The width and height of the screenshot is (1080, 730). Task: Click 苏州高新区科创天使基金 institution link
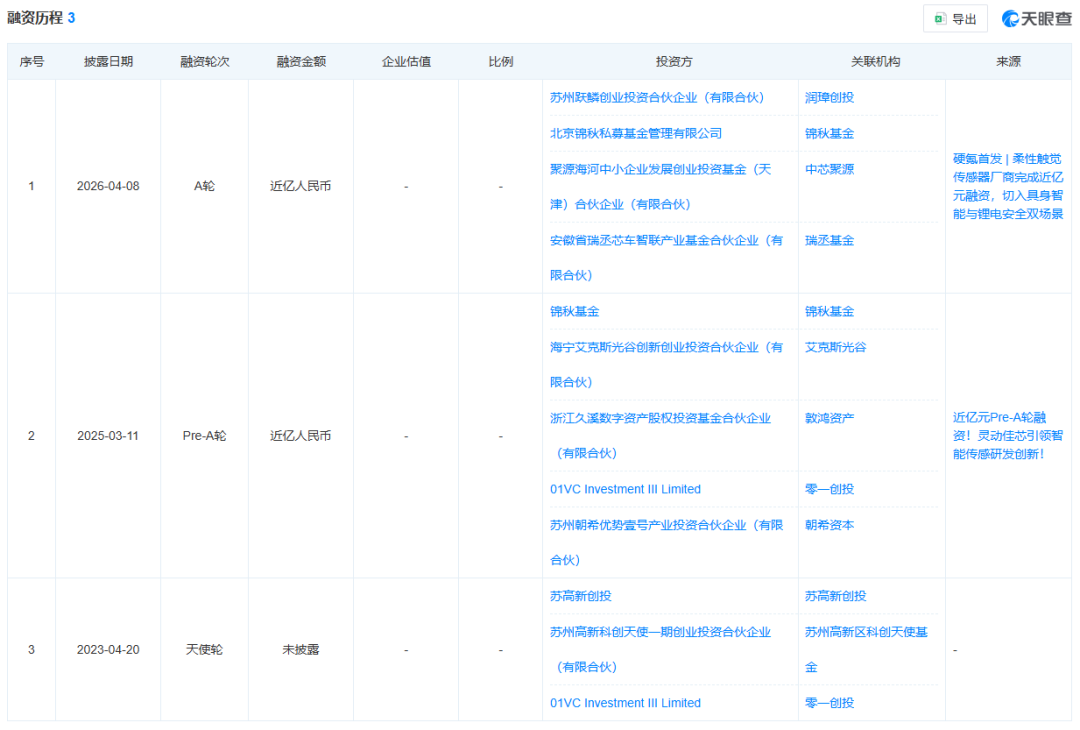(x=866, y=632)
